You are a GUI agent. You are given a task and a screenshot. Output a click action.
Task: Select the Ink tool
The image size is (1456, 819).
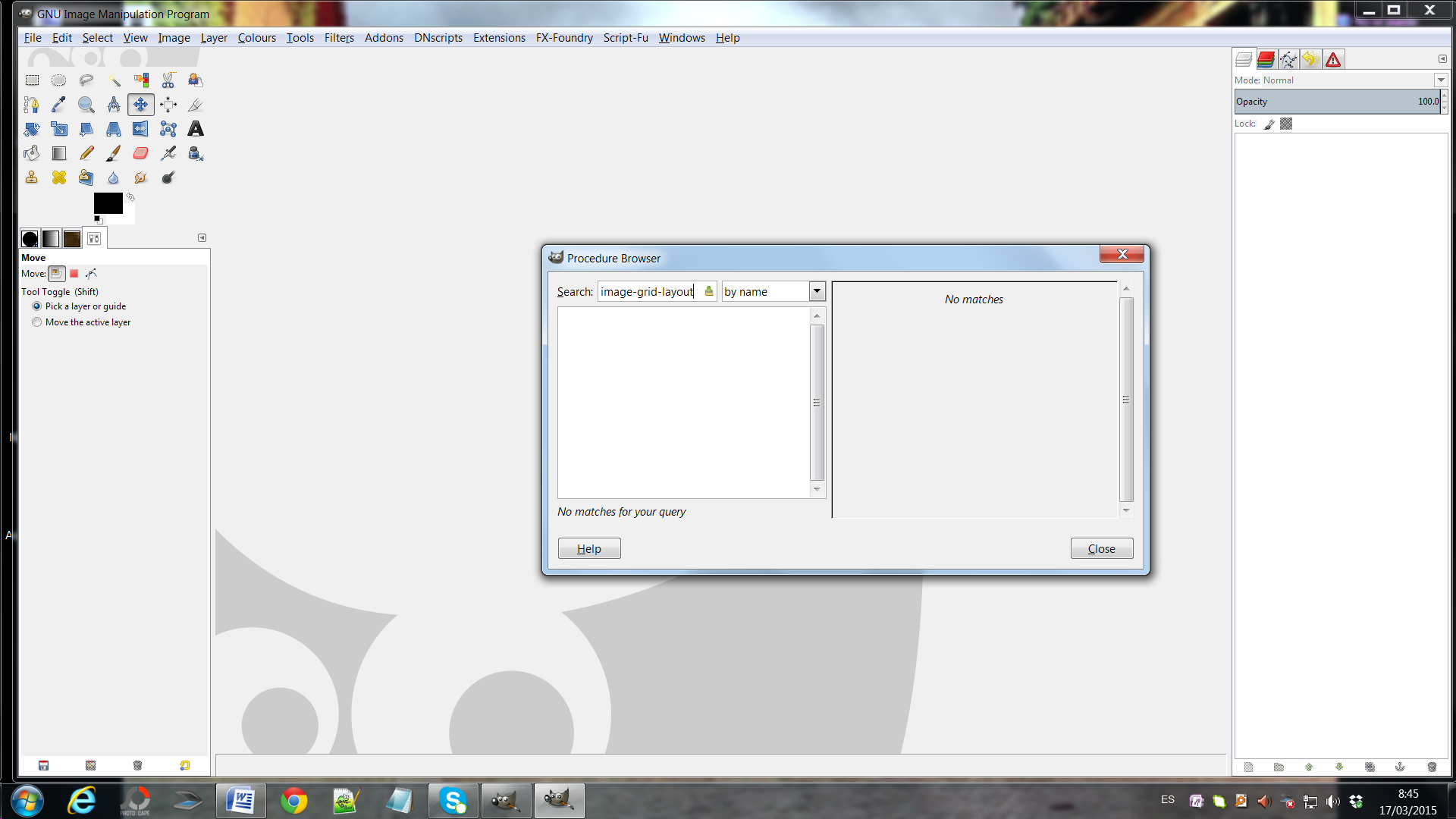click(196, 153)
